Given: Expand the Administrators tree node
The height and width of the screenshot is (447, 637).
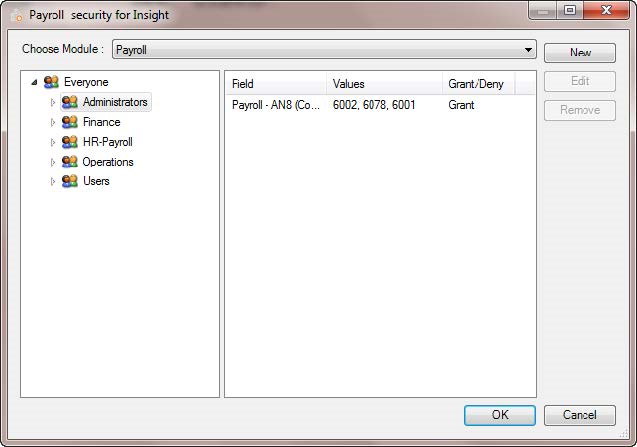Looking at the screenshot, I should pos(54,102).
